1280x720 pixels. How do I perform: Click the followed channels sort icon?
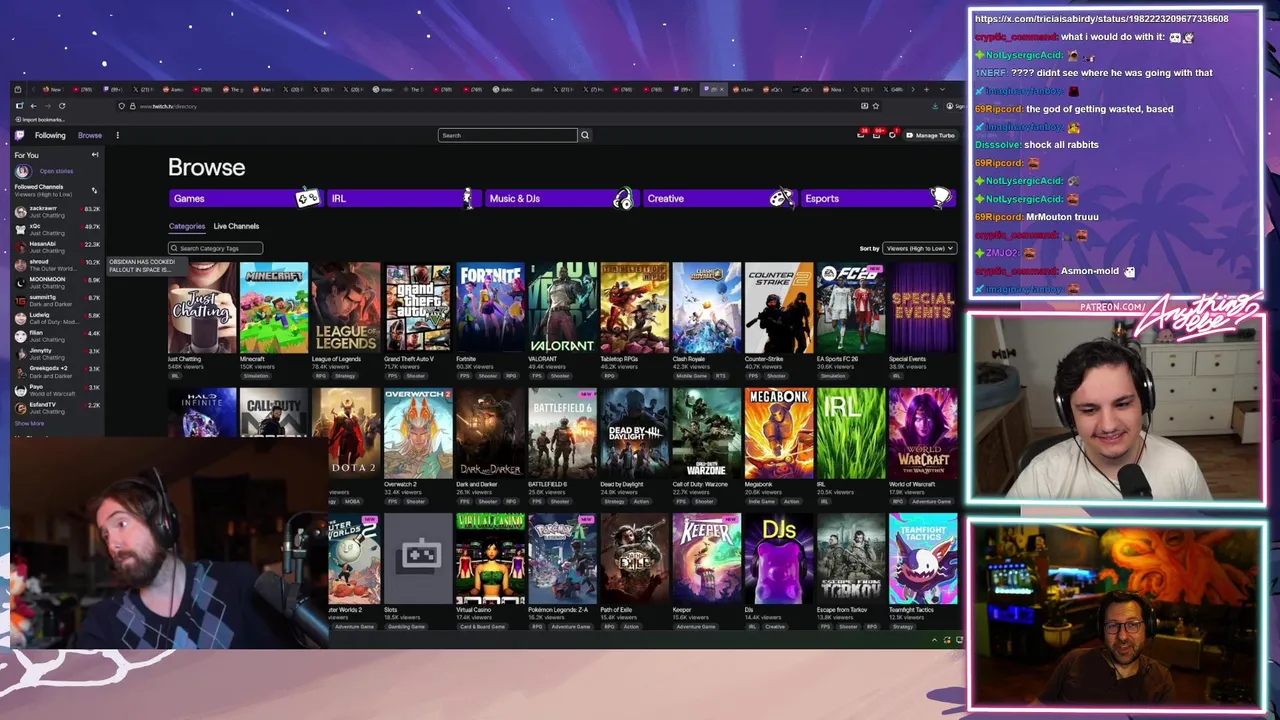click(x=94, y=190)
